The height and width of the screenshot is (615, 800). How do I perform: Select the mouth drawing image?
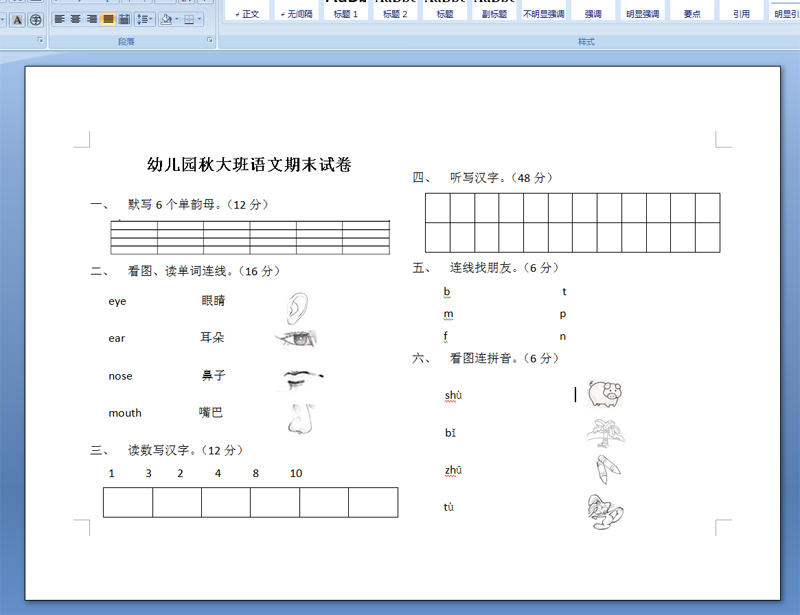point(302,380)
